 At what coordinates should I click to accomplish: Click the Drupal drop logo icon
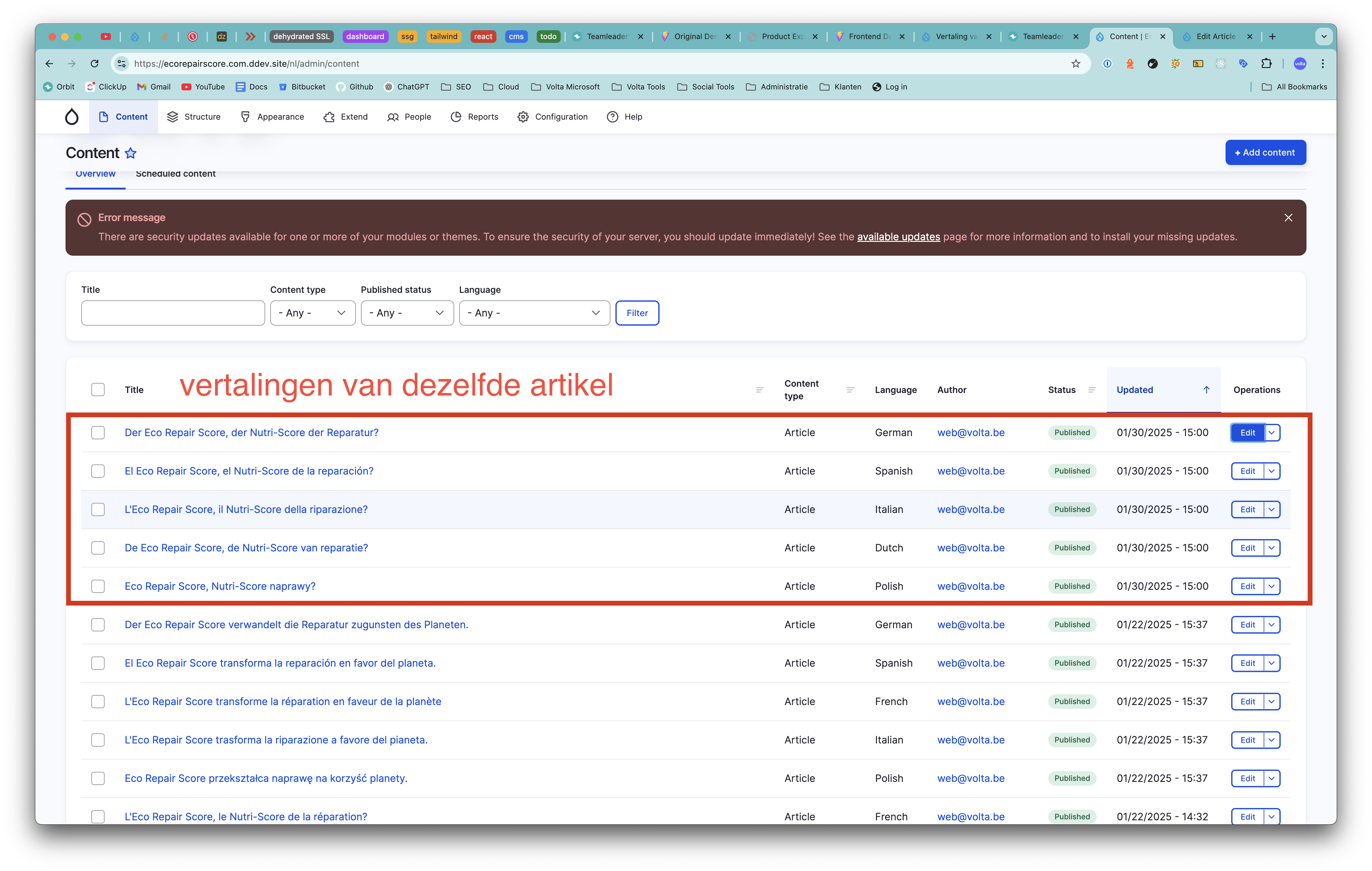pyautogui.click(x=72, y=117)
